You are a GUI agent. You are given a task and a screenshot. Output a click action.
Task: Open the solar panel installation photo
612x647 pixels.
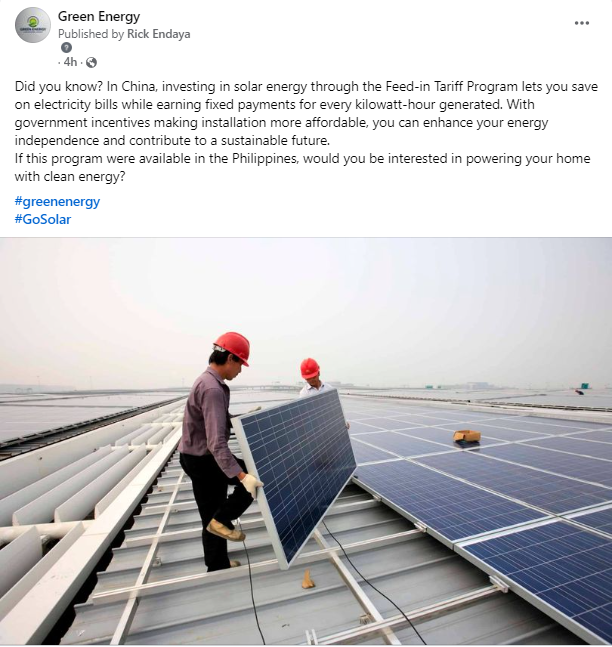click(x=306, y=441)
